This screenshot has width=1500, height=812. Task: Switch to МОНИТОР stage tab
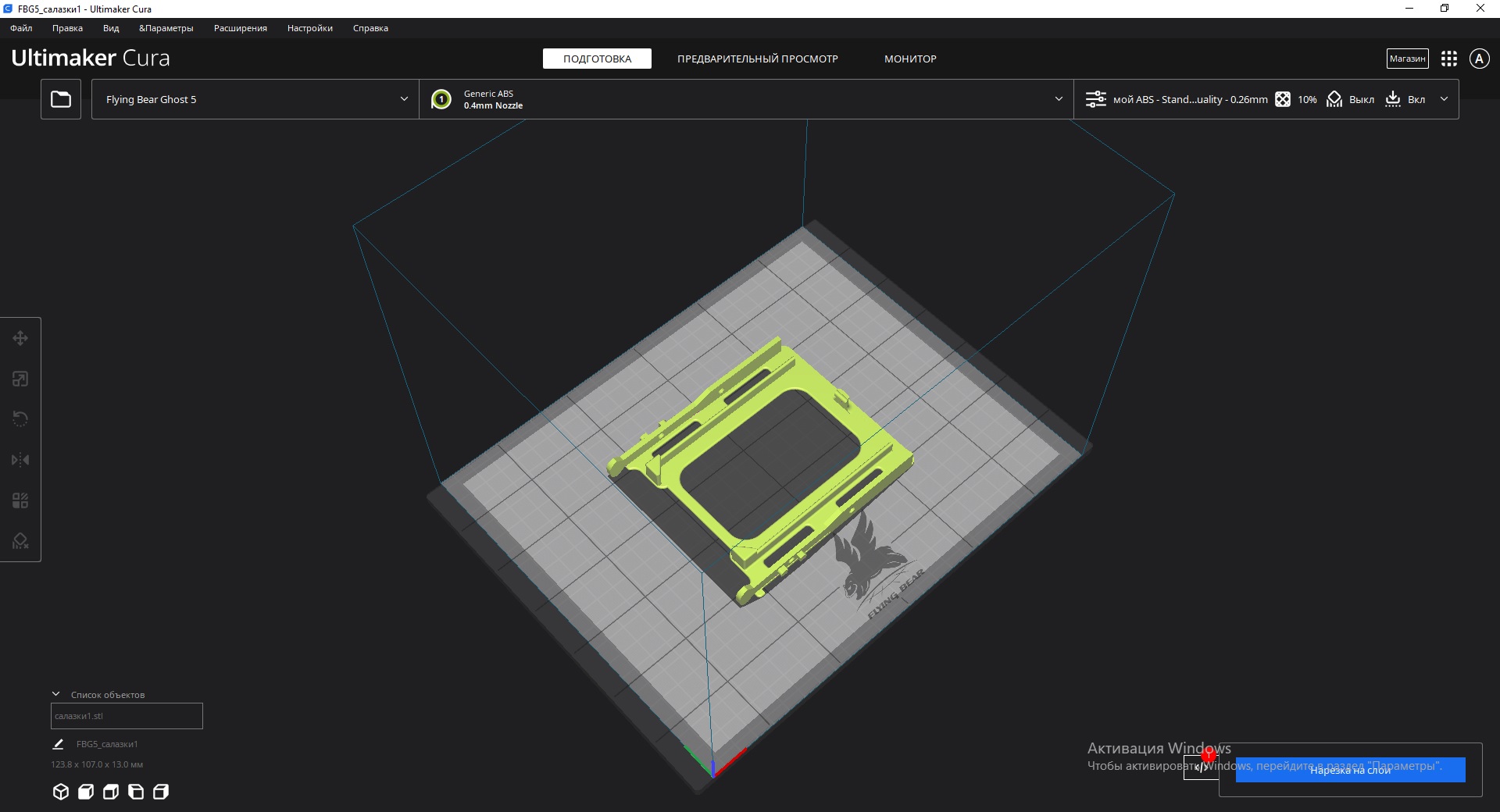click(x=910, y=59)
